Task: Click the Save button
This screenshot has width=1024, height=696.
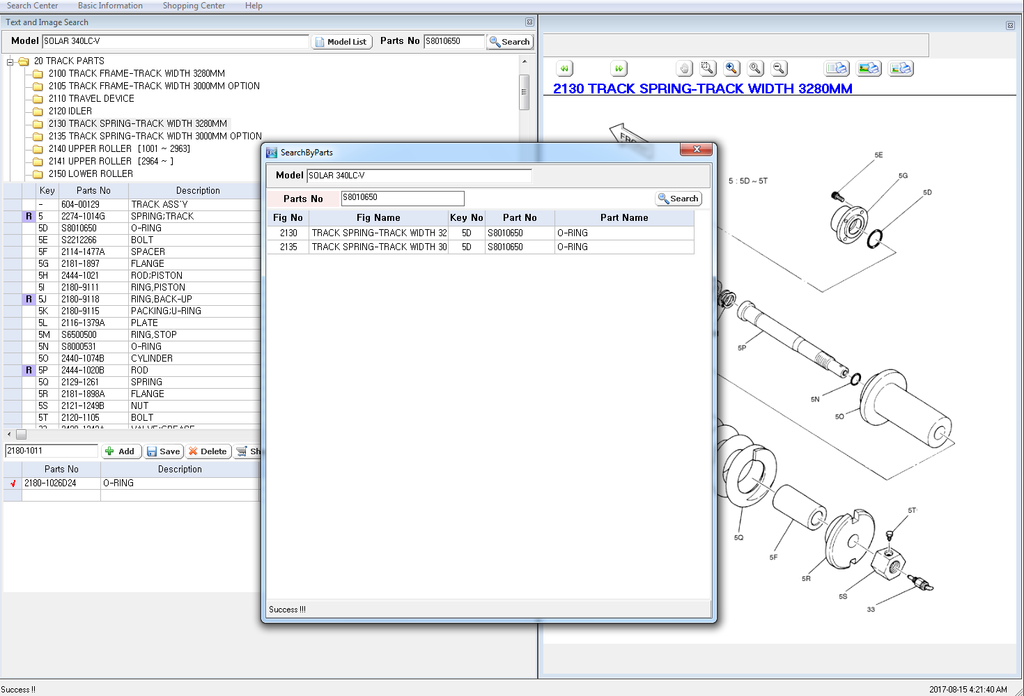Action: [163, 451]
